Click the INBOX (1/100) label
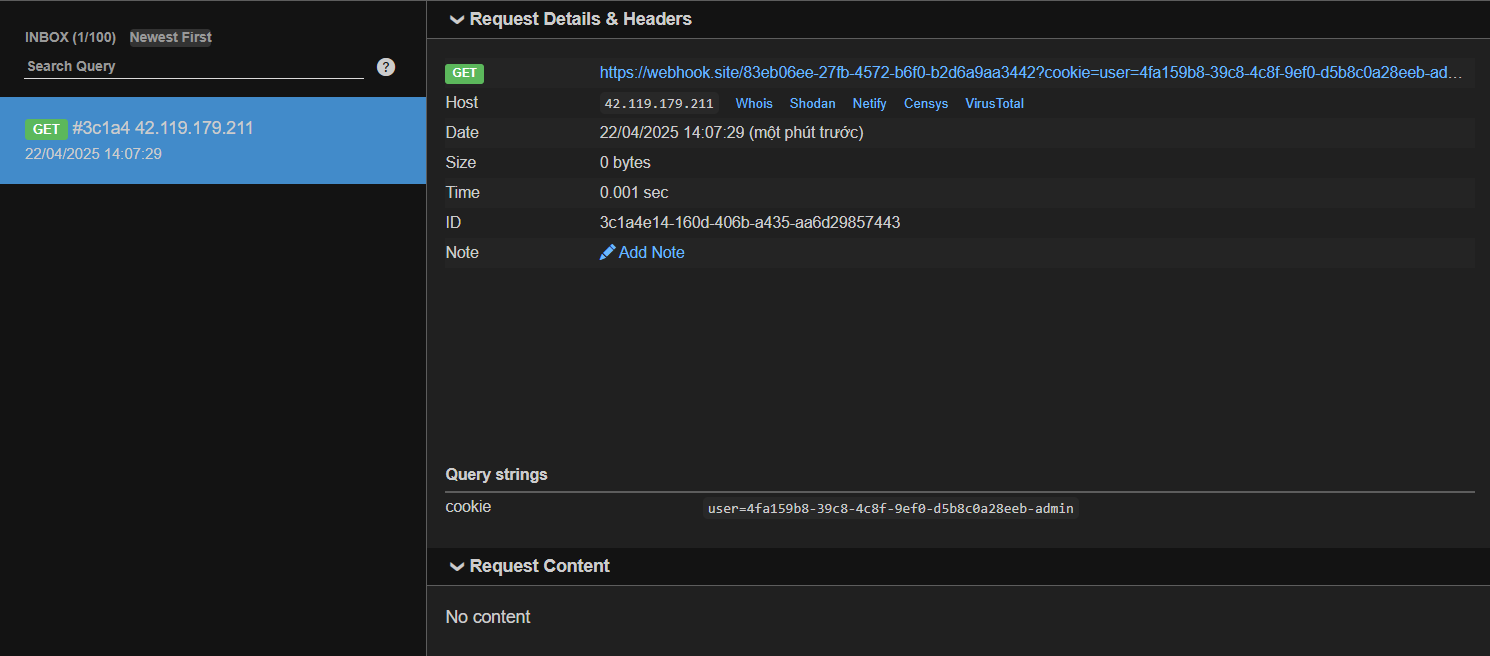This screenshot has width=1490, height=656. 70,37
